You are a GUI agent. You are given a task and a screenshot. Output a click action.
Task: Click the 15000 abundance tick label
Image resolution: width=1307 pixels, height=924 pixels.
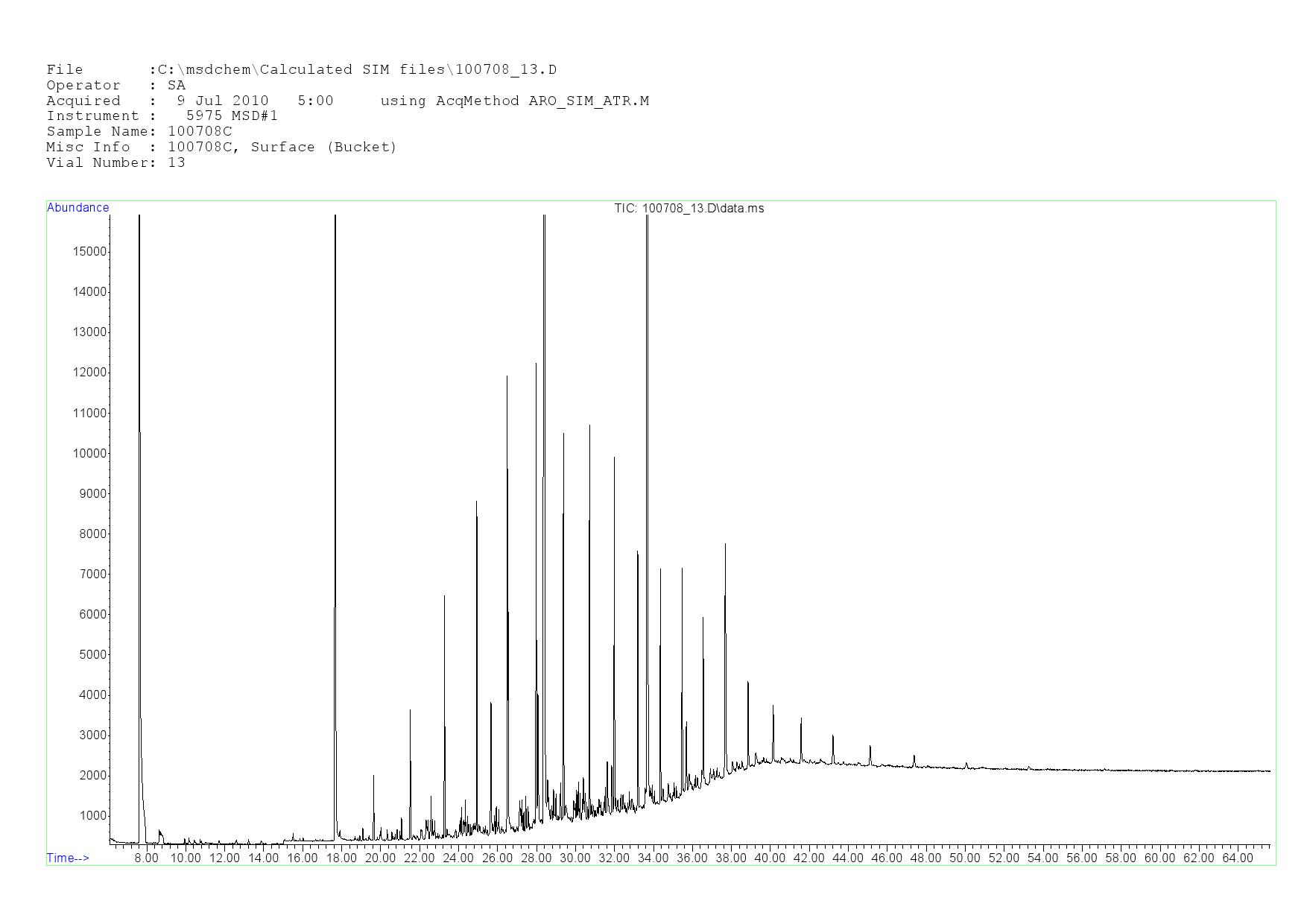point(89,252)
